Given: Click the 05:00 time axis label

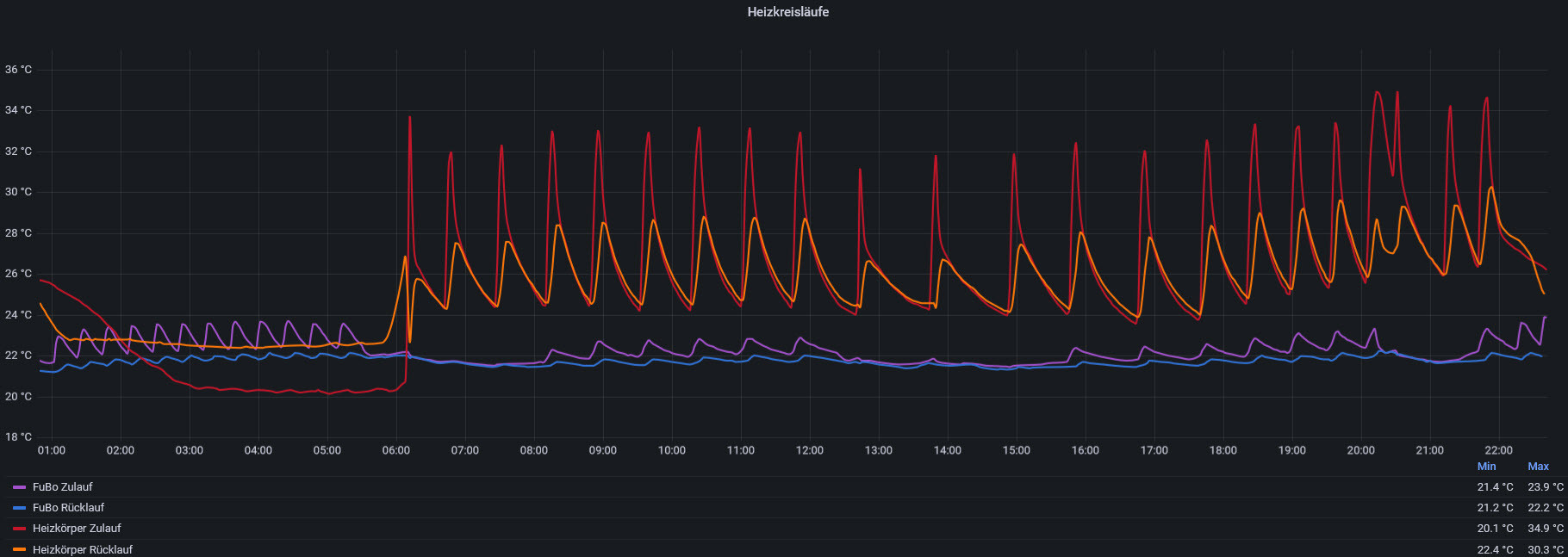Looking at the screenshot, I should click(327, 450).
